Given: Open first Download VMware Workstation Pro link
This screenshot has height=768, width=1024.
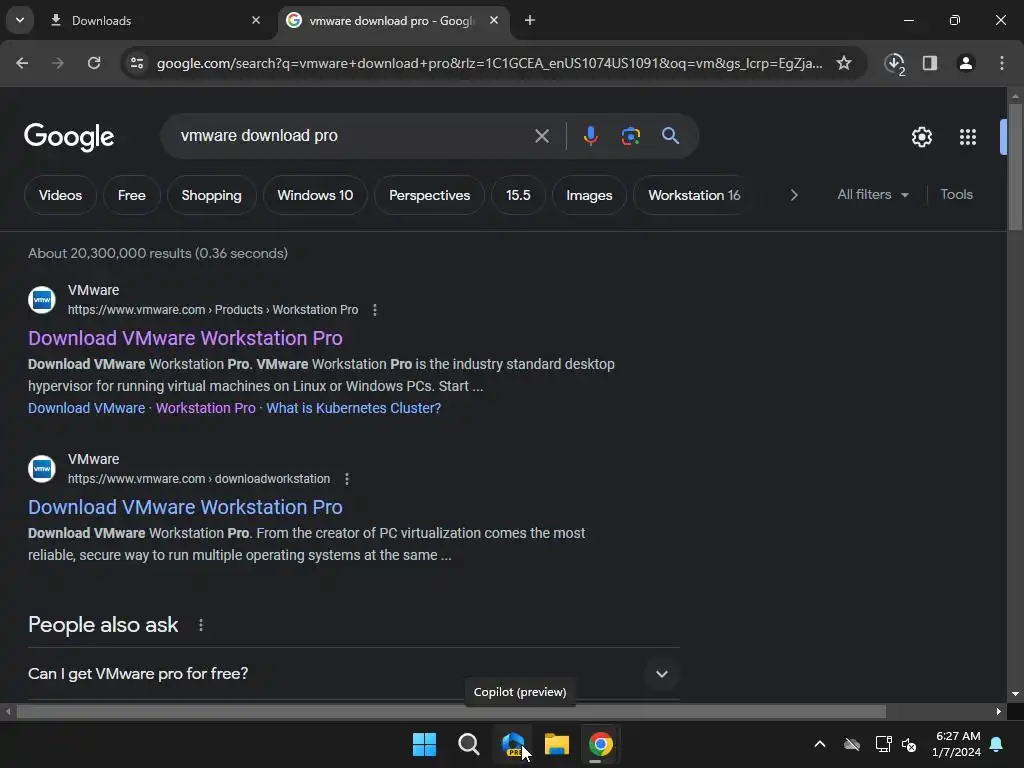Looking at the screenshot, I should [185, 338].
